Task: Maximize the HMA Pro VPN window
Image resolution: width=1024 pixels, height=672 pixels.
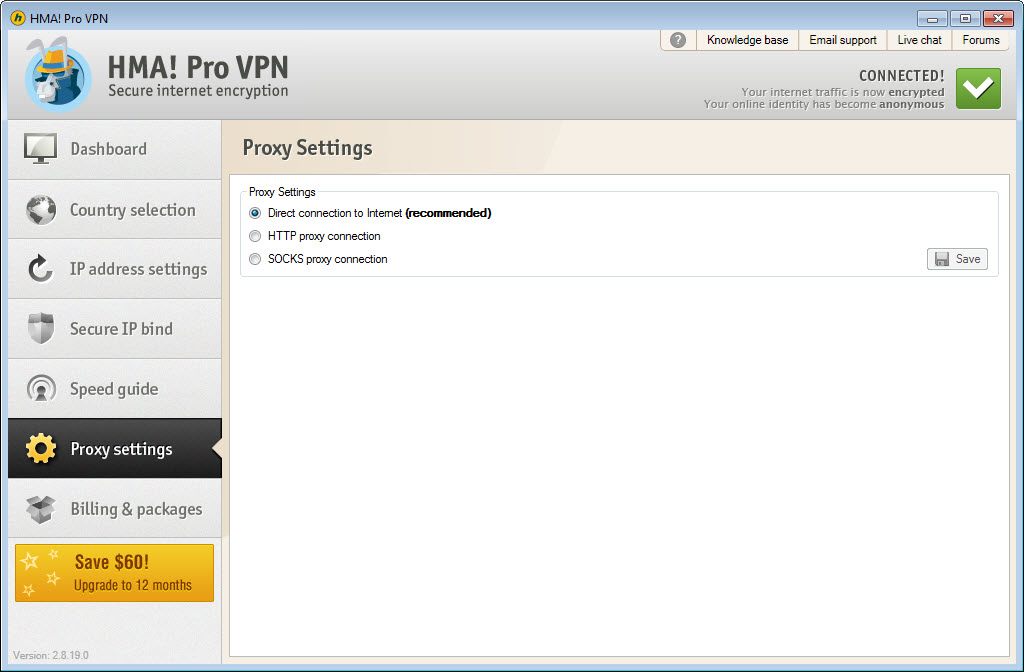Action: [965, 18]
